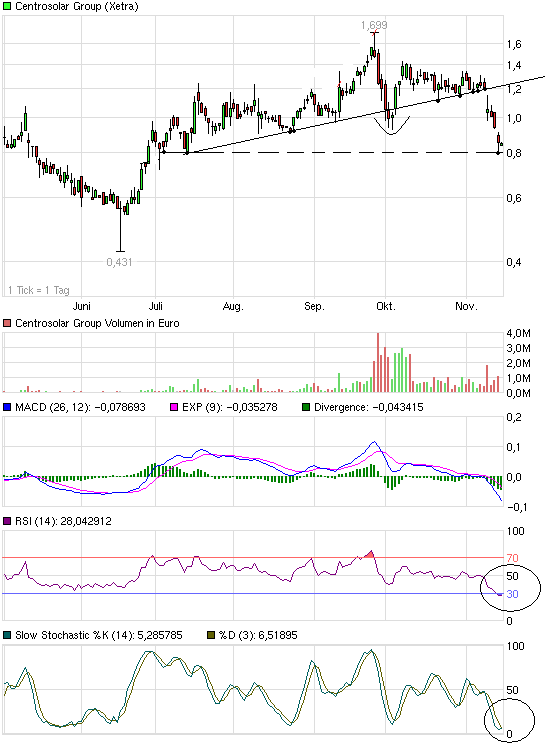Click the 1,0 price axis label
The width and height of the screenshot is (545, 743).
(514, 118)
